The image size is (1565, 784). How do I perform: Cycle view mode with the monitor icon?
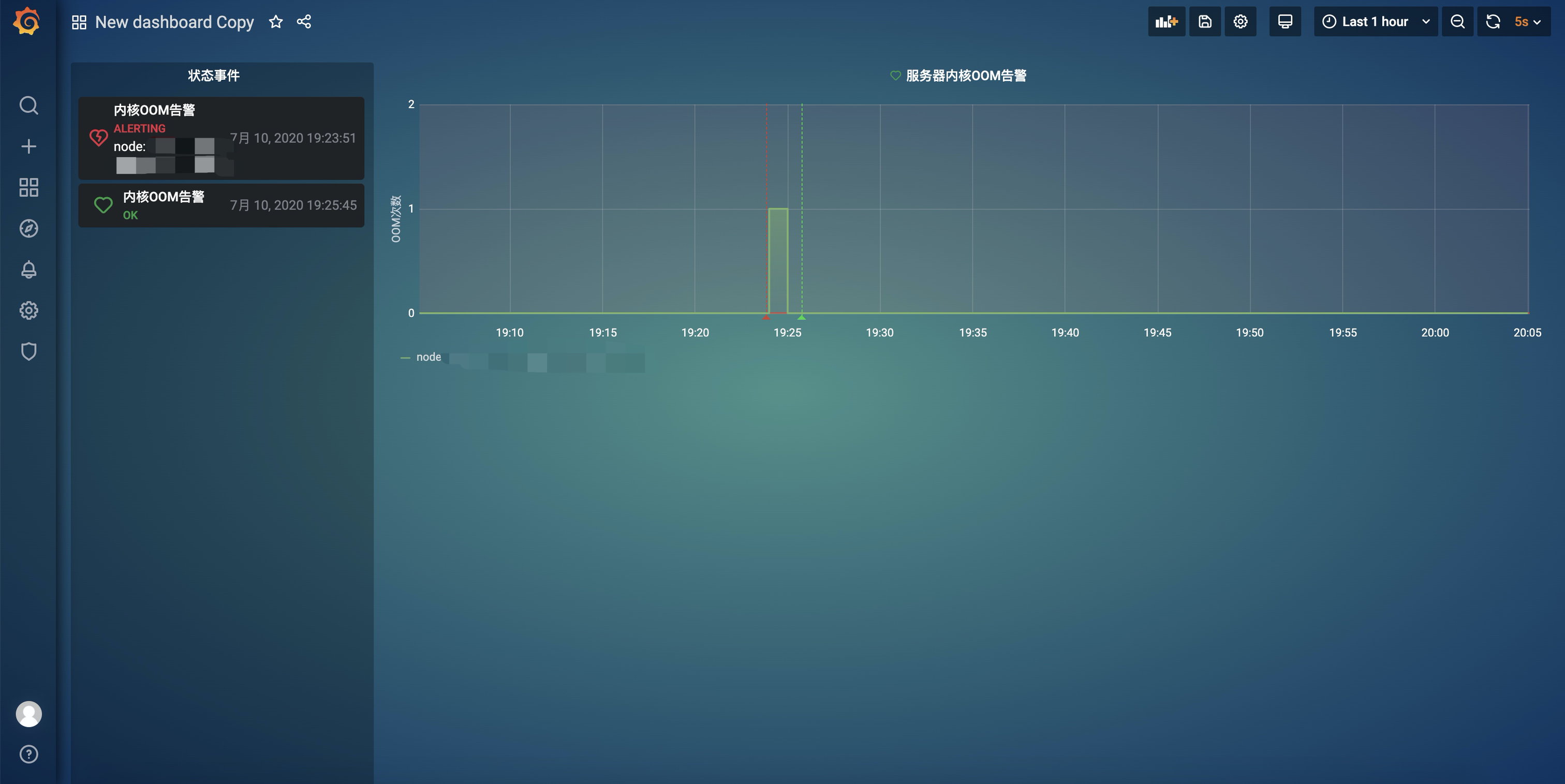point(1285,22)
